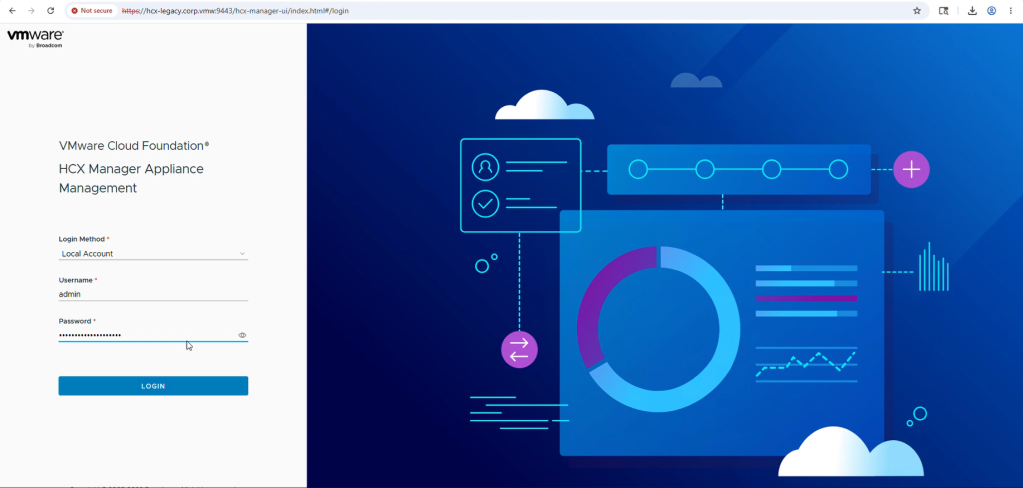The height and width of the screenshot is (488, 1023).
Task: Click the VMware by Broadcom logo
Action: [x=35, y=38]
